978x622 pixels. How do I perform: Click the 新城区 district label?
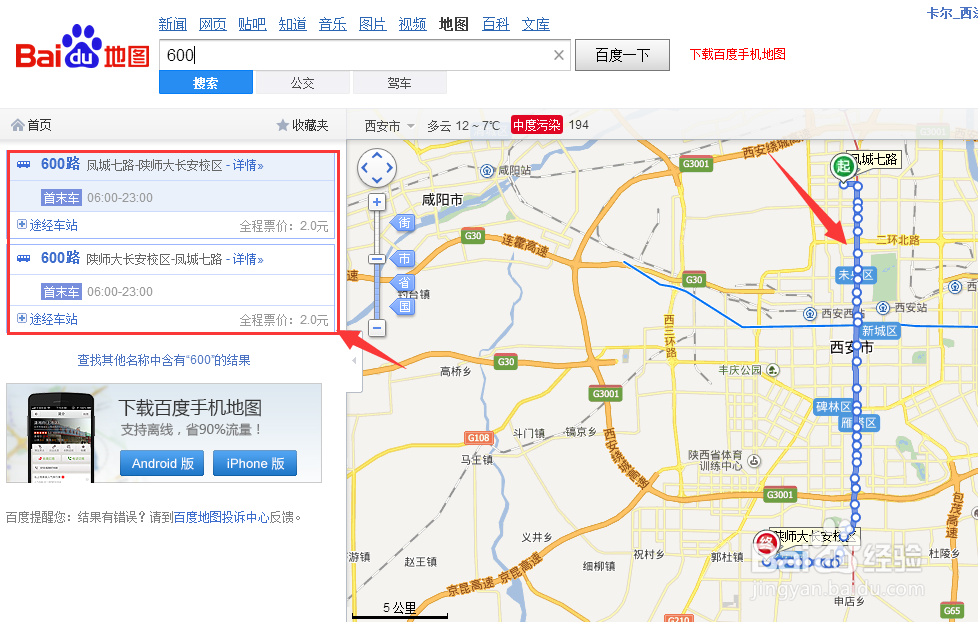[879, 331]
